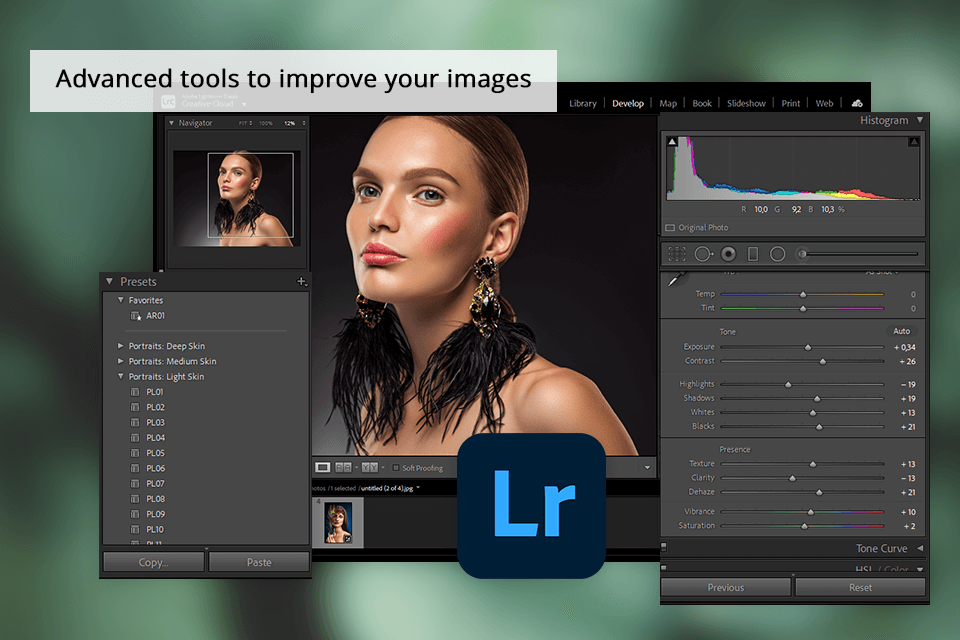This screenshot has width=960, height=640.
Task: Click the add preset plus icon
Action: pos(301,282)
